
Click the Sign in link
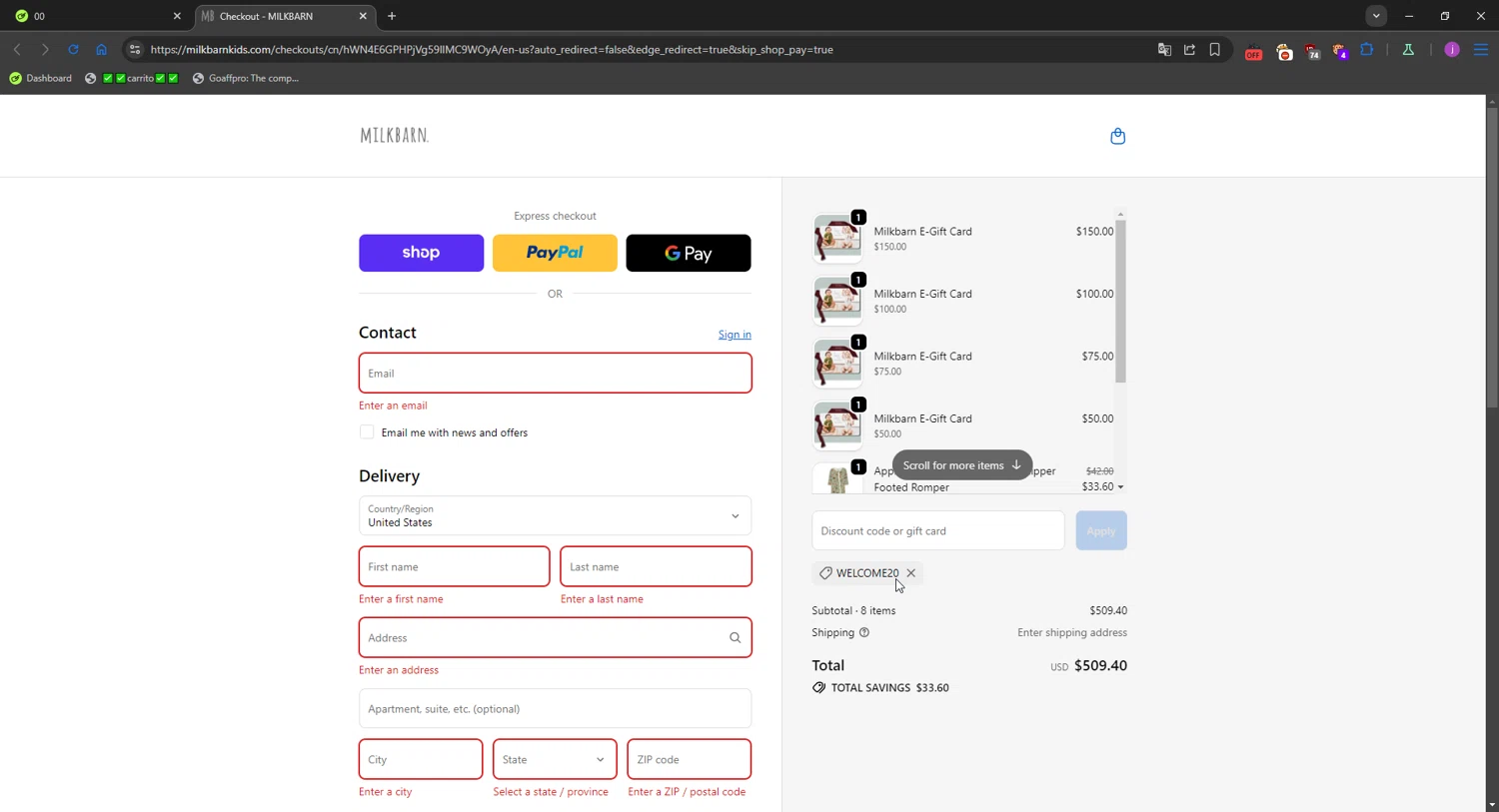point(735,335)
